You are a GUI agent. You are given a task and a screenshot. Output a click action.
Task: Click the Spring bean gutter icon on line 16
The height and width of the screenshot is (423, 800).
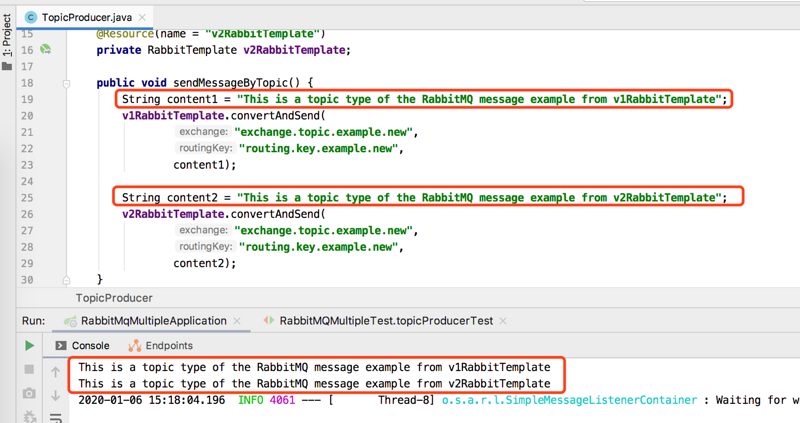point(45,49)
